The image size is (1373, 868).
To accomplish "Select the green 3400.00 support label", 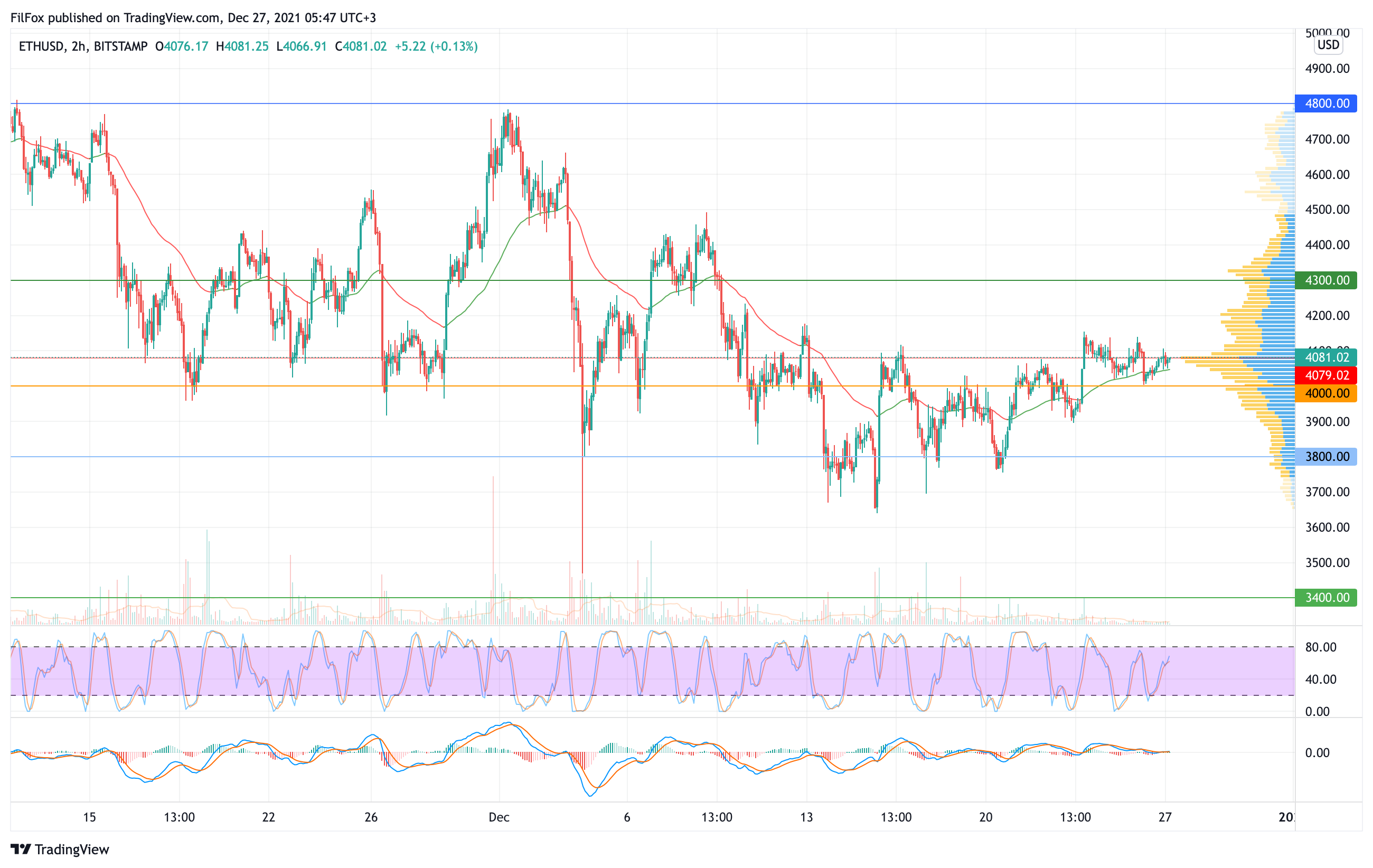I will pyautogui.click(x=1326, y=597).
